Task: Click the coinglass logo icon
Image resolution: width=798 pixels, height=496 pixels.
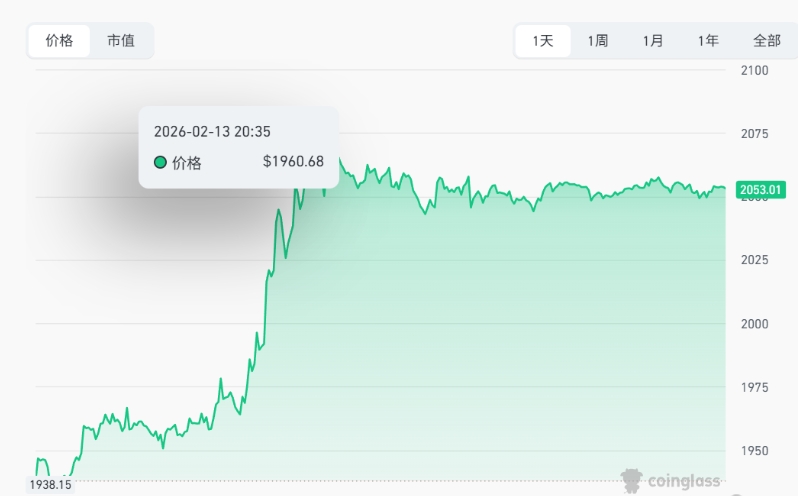Action: [x=631, y=481]
